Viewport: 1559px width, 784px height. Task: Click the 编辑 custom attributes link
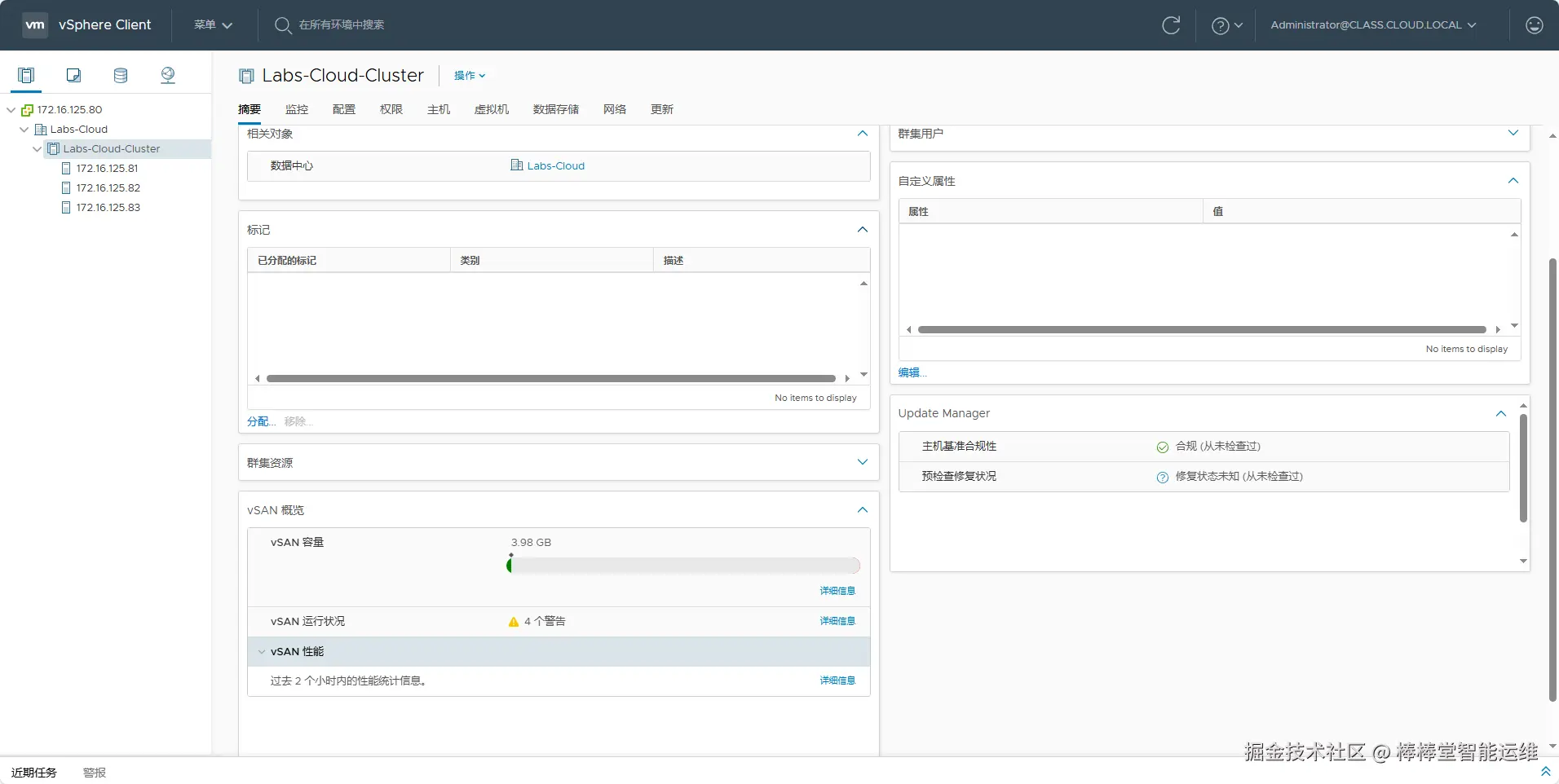pos(912,372)
